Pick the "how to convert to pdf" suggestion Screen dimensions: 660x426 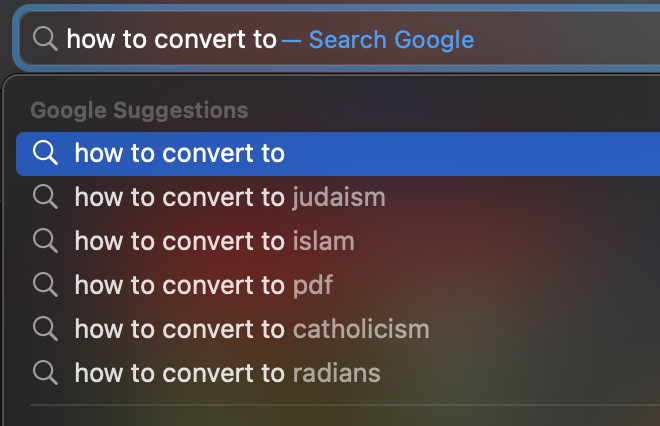point(338,285)
